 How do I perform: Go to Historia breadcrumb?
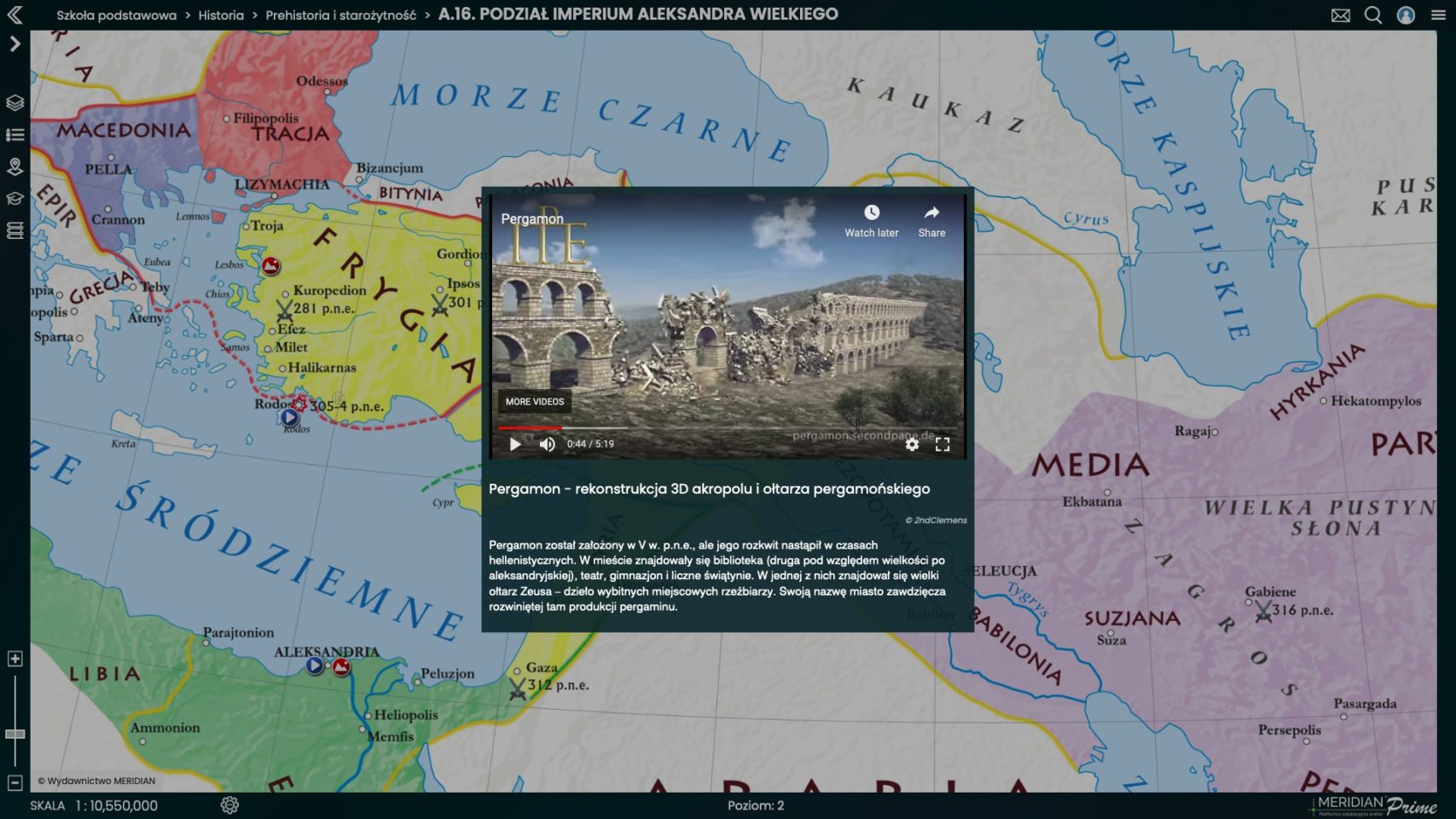221,15
